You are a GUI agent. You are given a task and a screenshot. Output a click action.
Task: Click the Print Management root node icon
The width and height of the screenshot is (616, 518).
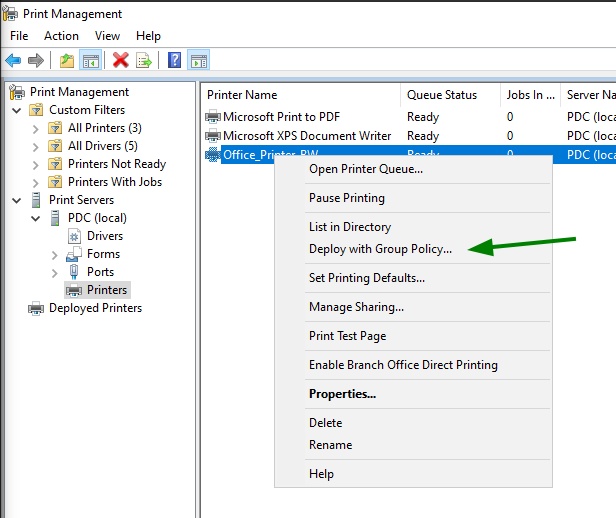click(17, 92)
